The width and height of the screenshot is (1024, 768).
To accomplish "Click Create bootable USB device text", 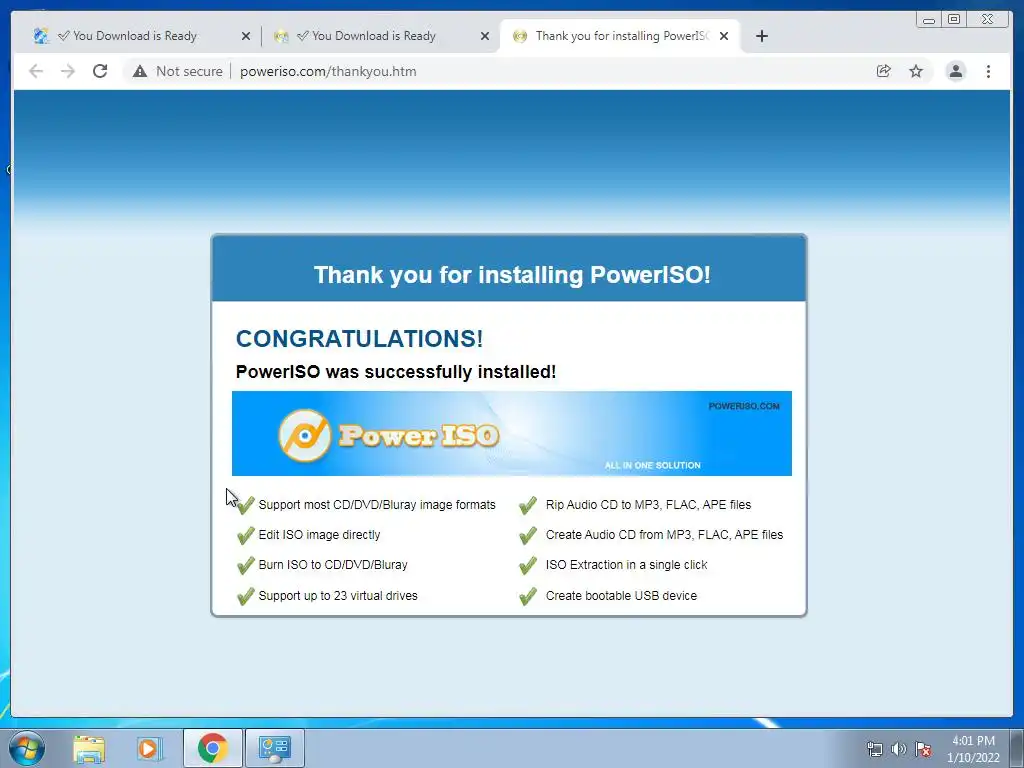I will 621,595.
